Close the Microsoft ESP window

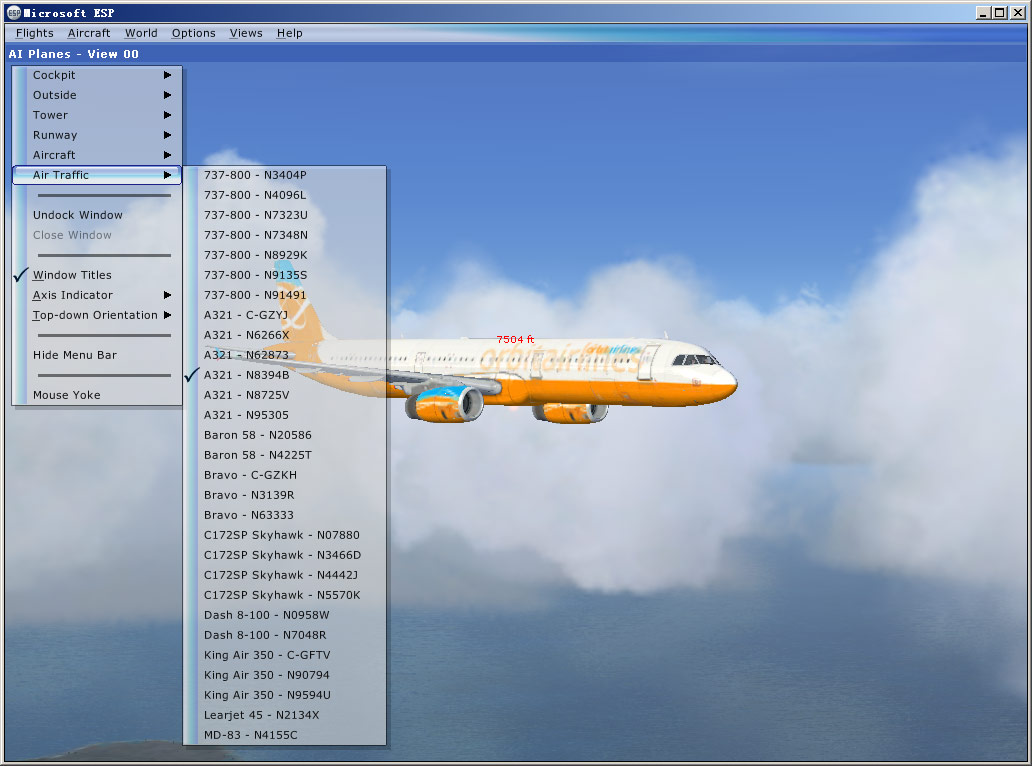[x=1018, y=13]
